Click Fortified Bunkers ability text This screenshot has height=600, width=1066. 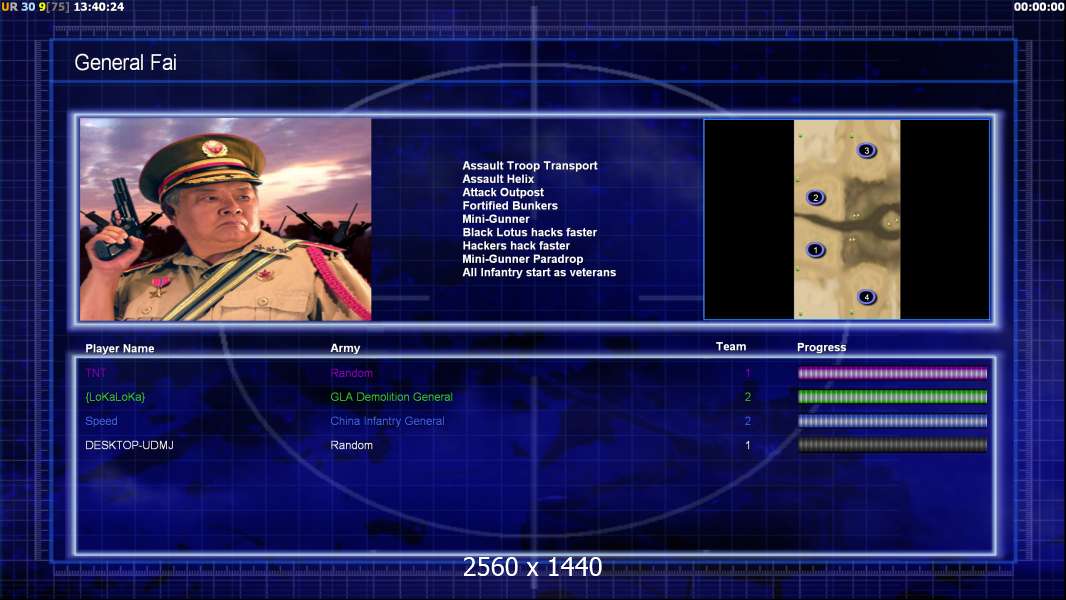(x=510, y=206)
